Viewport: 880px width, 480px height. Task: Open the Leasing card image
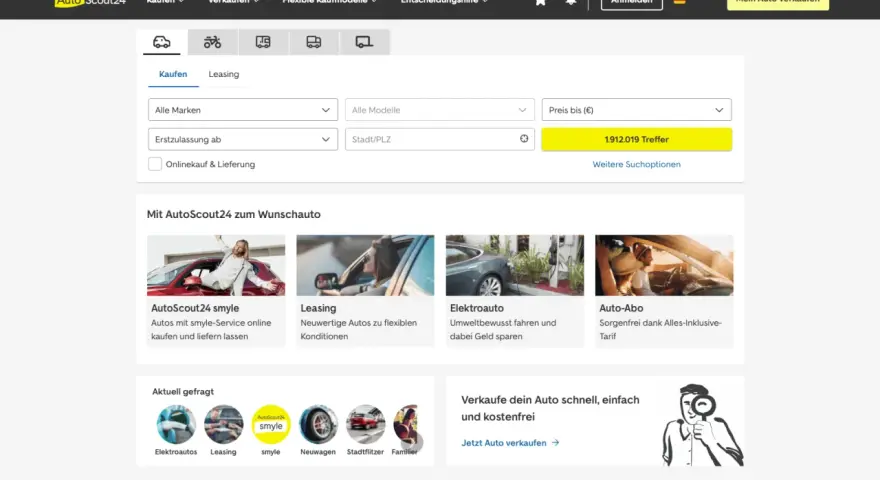(365, 266)
